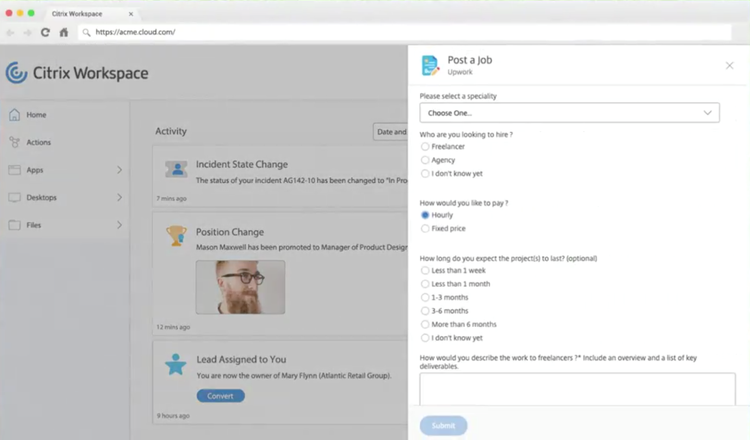Click the browser address bar URL
The width and height of the screenshot is (750, 440).
(x=135, y=32)
